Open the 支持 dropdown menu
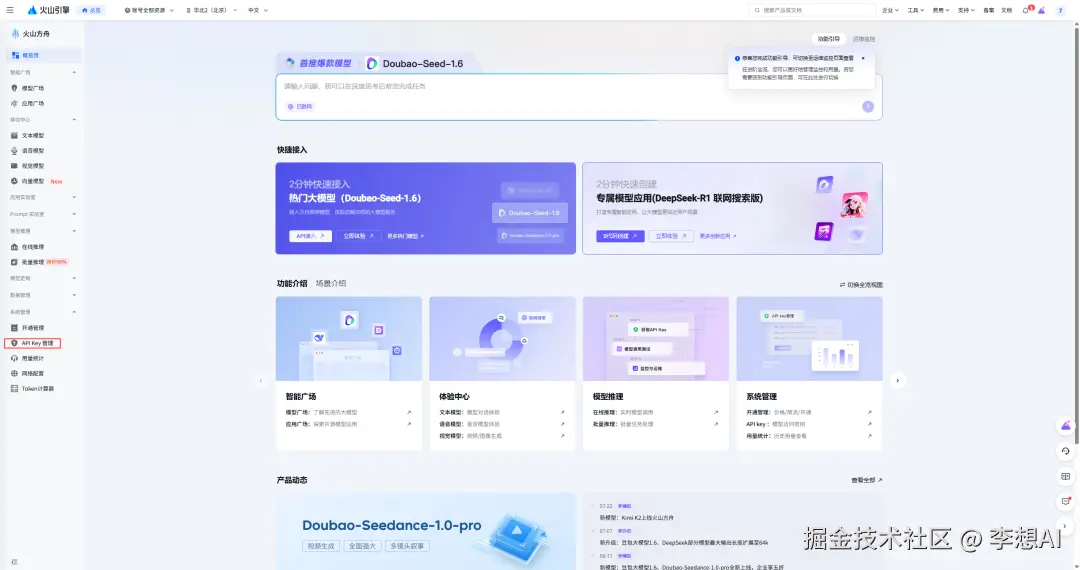 coord(966,10)
